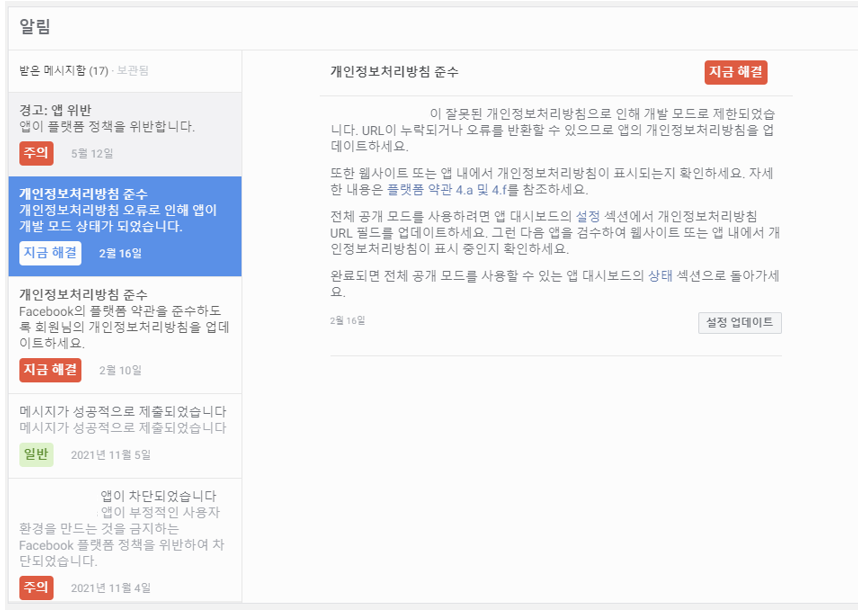Click the 앱이 플랫폼 정책을 위반합니다 description
858x610 pixels.
point(107,126)
